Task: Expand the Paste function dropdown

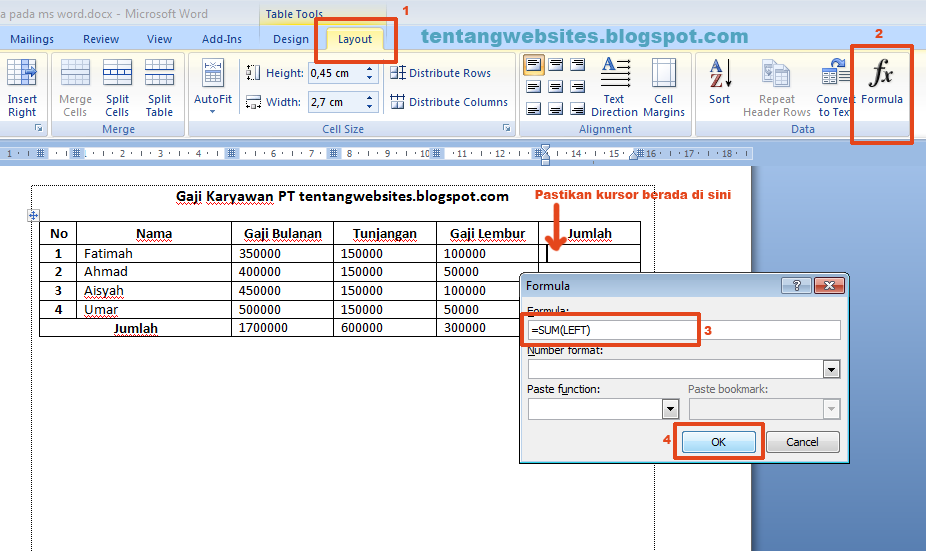Action: click(670, 409)
